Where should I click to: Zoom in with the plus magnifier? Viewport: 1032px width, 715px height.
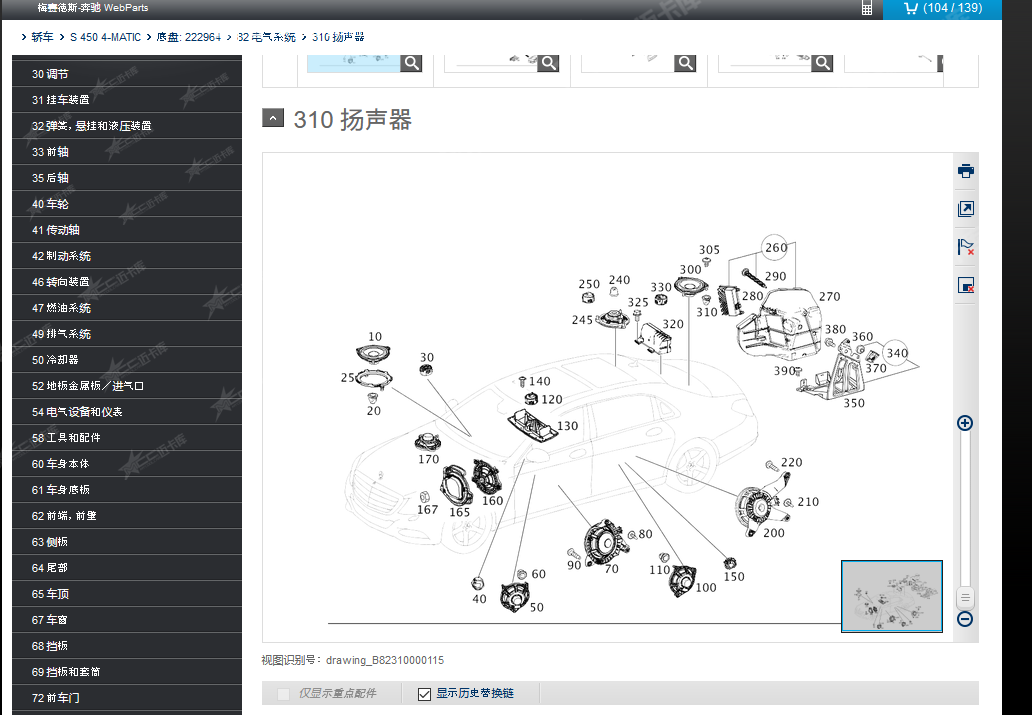tap(965, 423)
